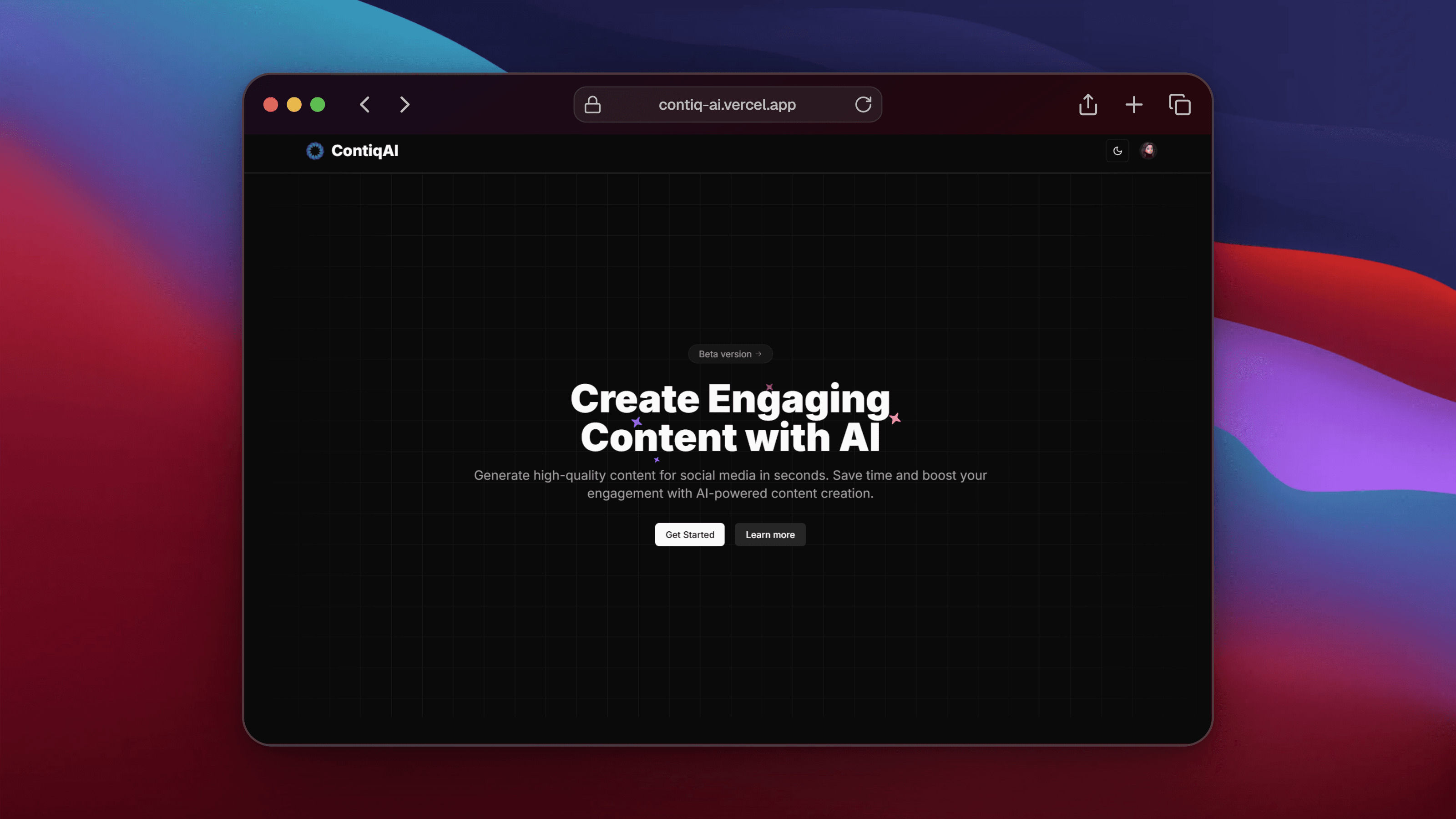Click the ContiqAI circular logo icon
The height and width of the screenshot is (819, 1456).
315,151
